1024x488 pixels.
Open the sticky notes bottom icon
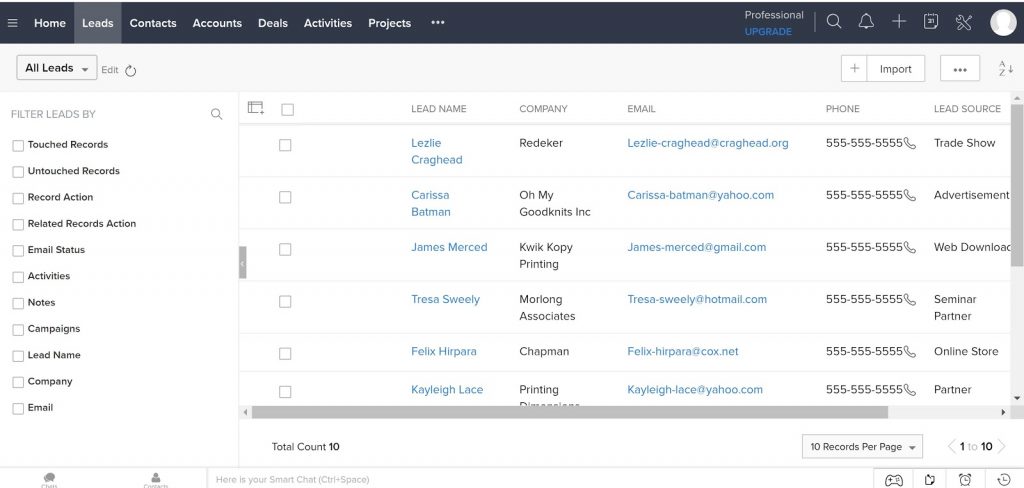(x=931, y=480)
